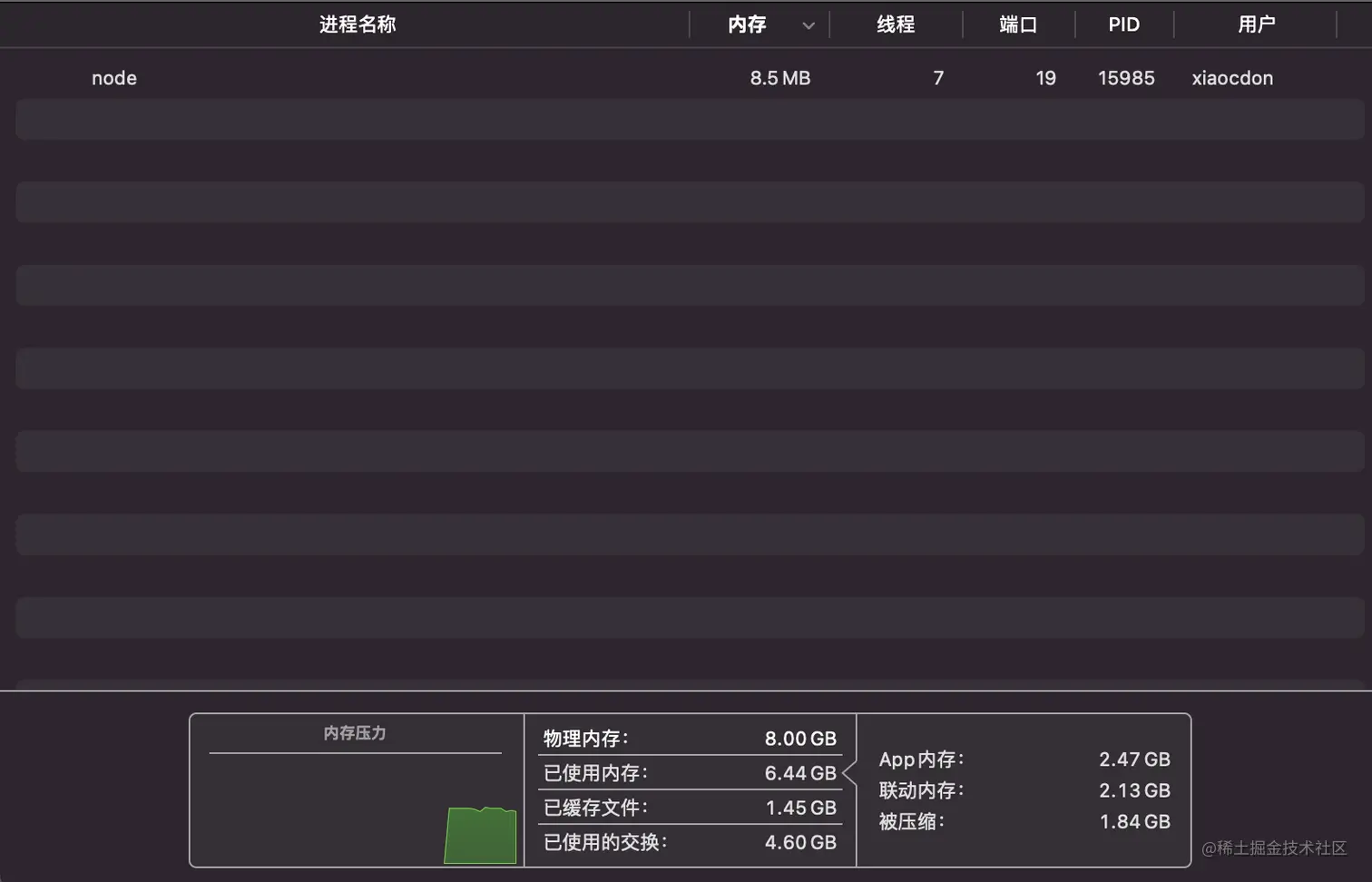Sort by the 端口 column header

[1018, 24]
